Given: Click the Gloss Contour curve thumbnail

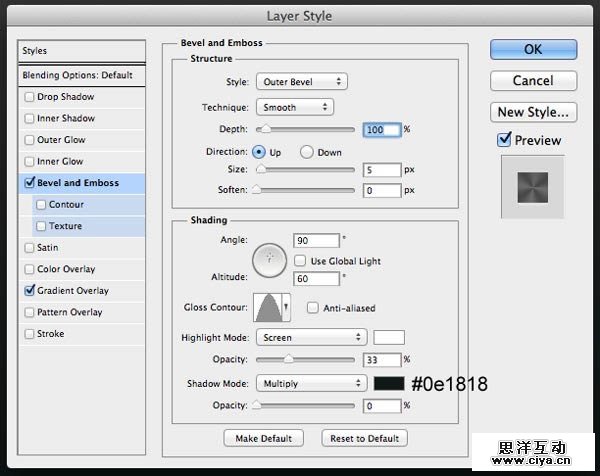Looking at the screenshot, I should coord(270,307).
